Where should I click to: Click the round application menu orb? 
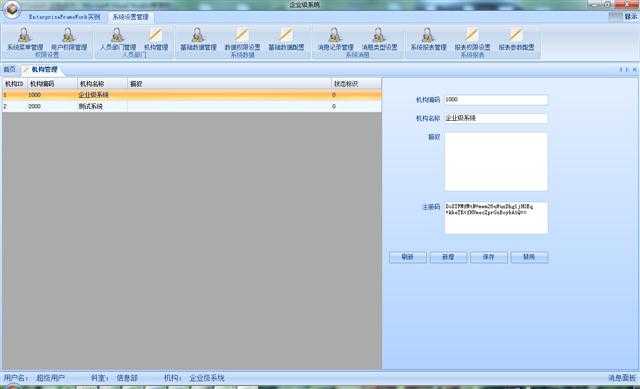tap(11, 9)
